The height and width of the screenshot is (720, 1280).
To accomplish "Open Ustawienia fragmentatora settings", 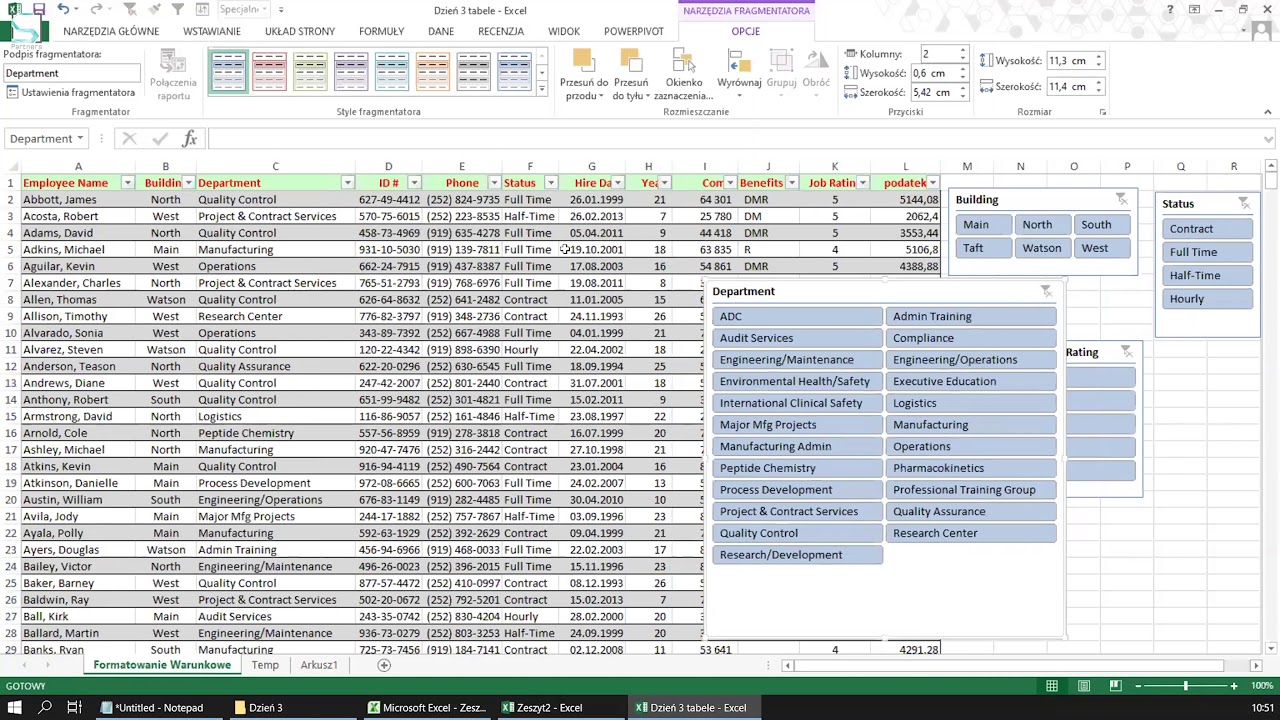I will (71, 92).
